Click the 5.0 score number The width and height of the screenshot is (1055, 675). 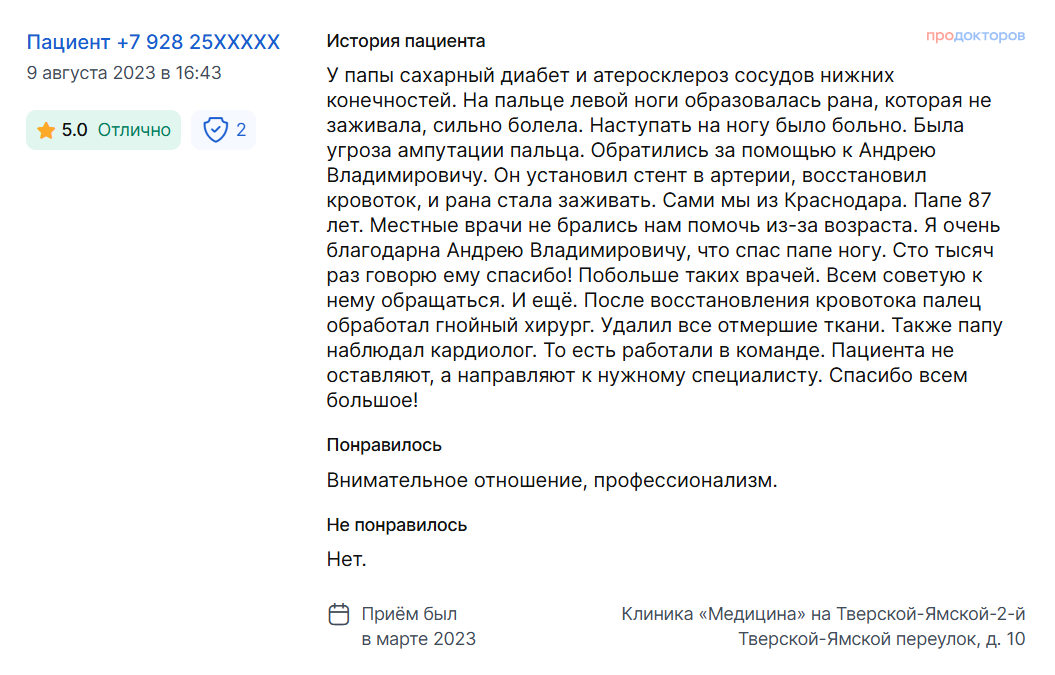(75, 130)
